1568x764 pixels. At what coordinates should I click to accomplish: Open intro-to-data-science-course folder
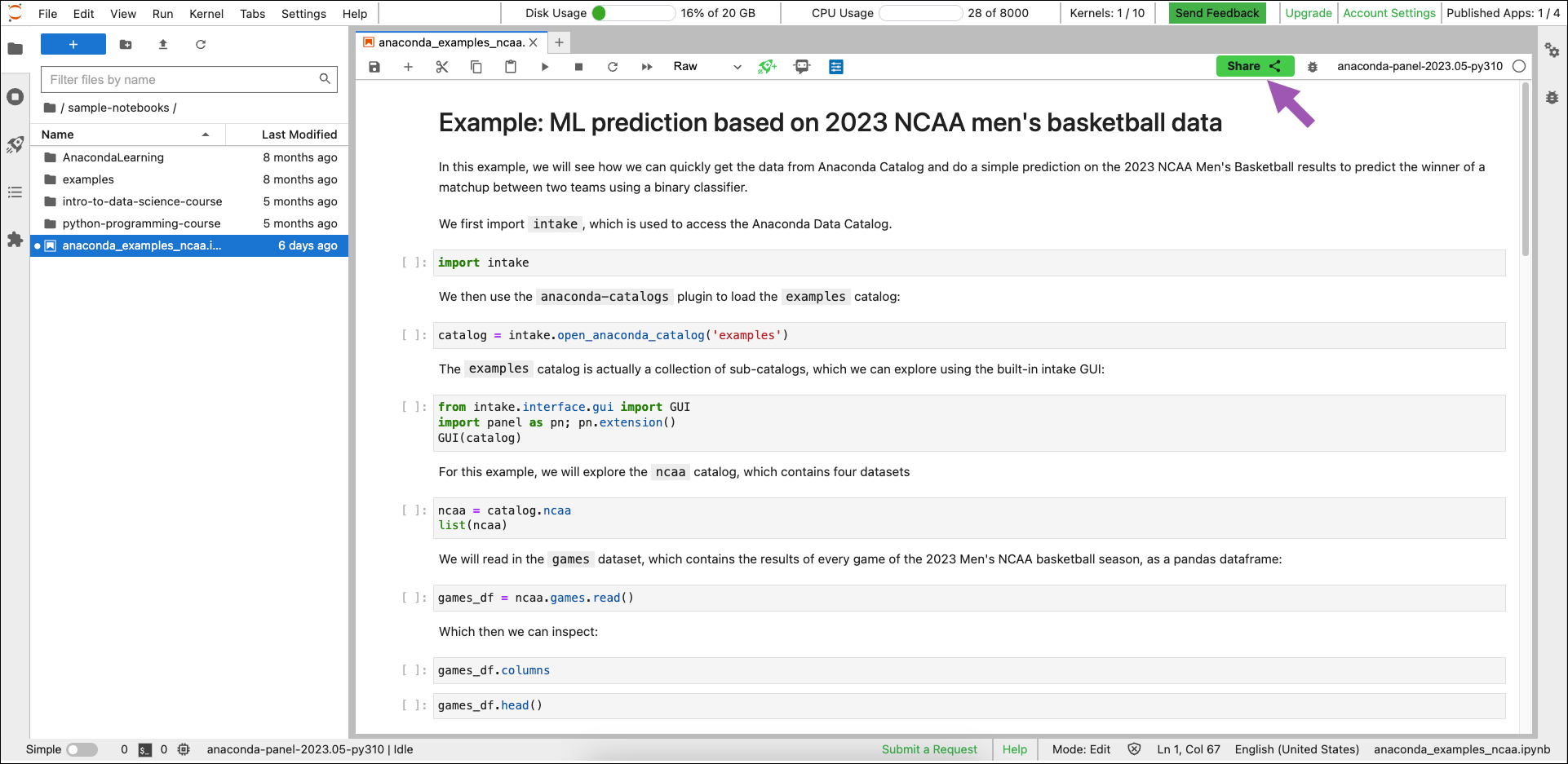click(x=189, y=201)
